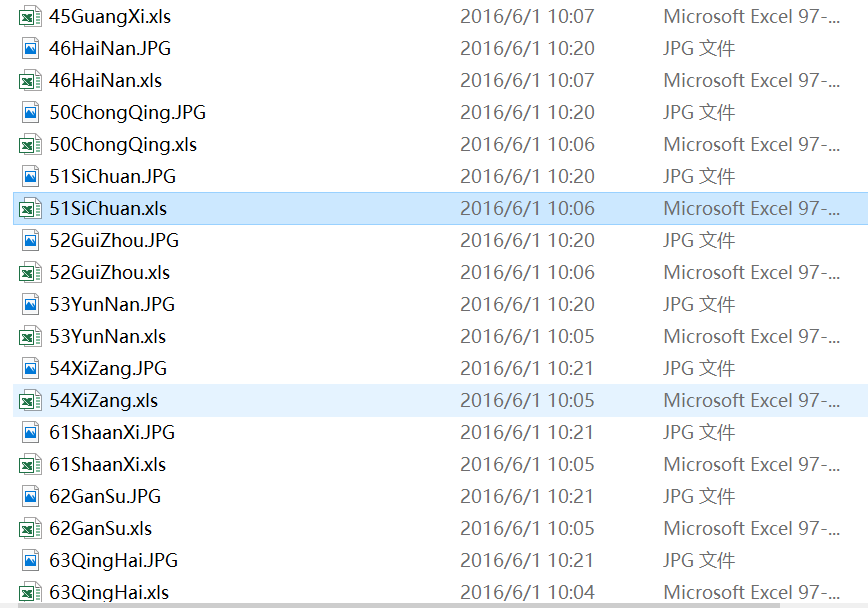This screenshot has width=868, height=608.
Task: Select the 61ShaanXi.JPG file name
Action: click(112, 433)
